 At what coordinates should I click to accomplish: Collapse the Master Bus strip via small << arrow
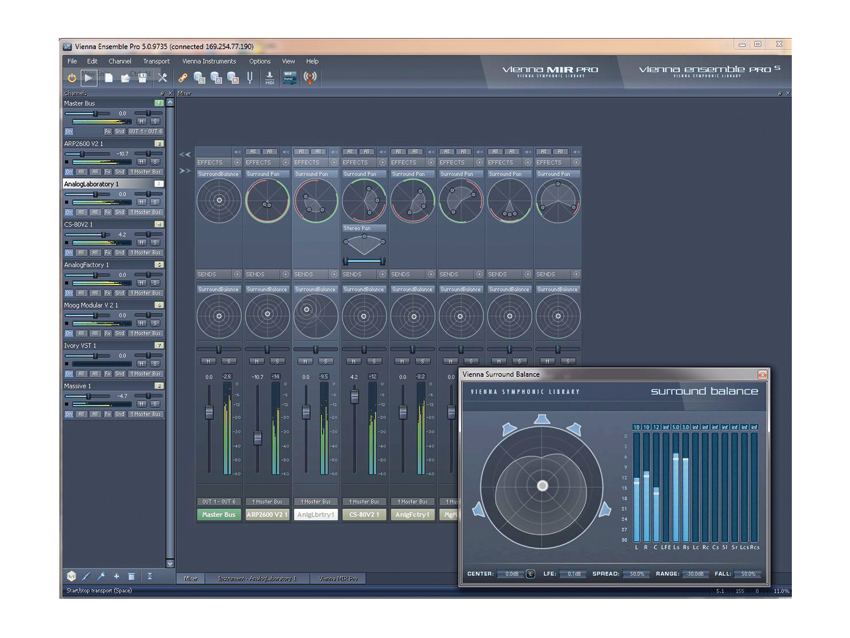pyautogui.click(x=237, y=152)
